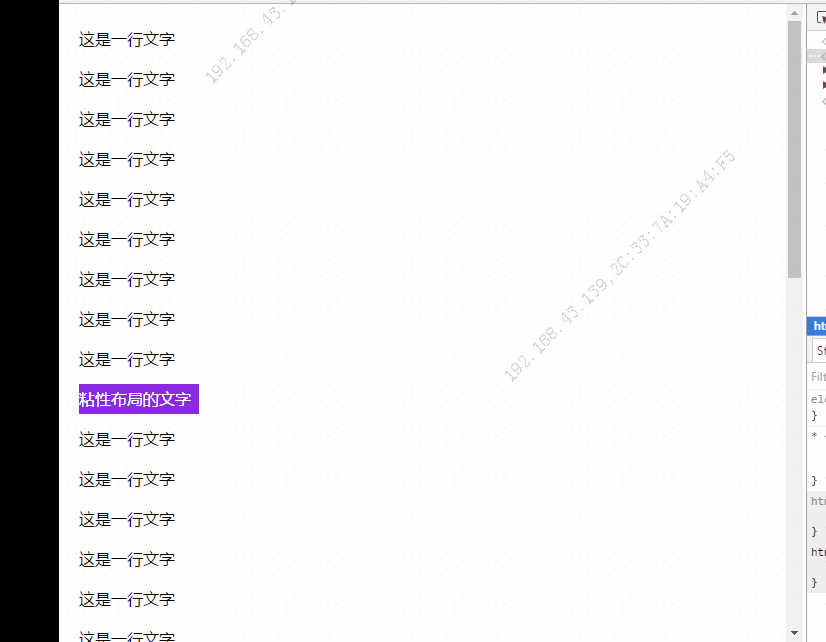Click the empty scrollbar track below the thumb

(x=794, y=452)
